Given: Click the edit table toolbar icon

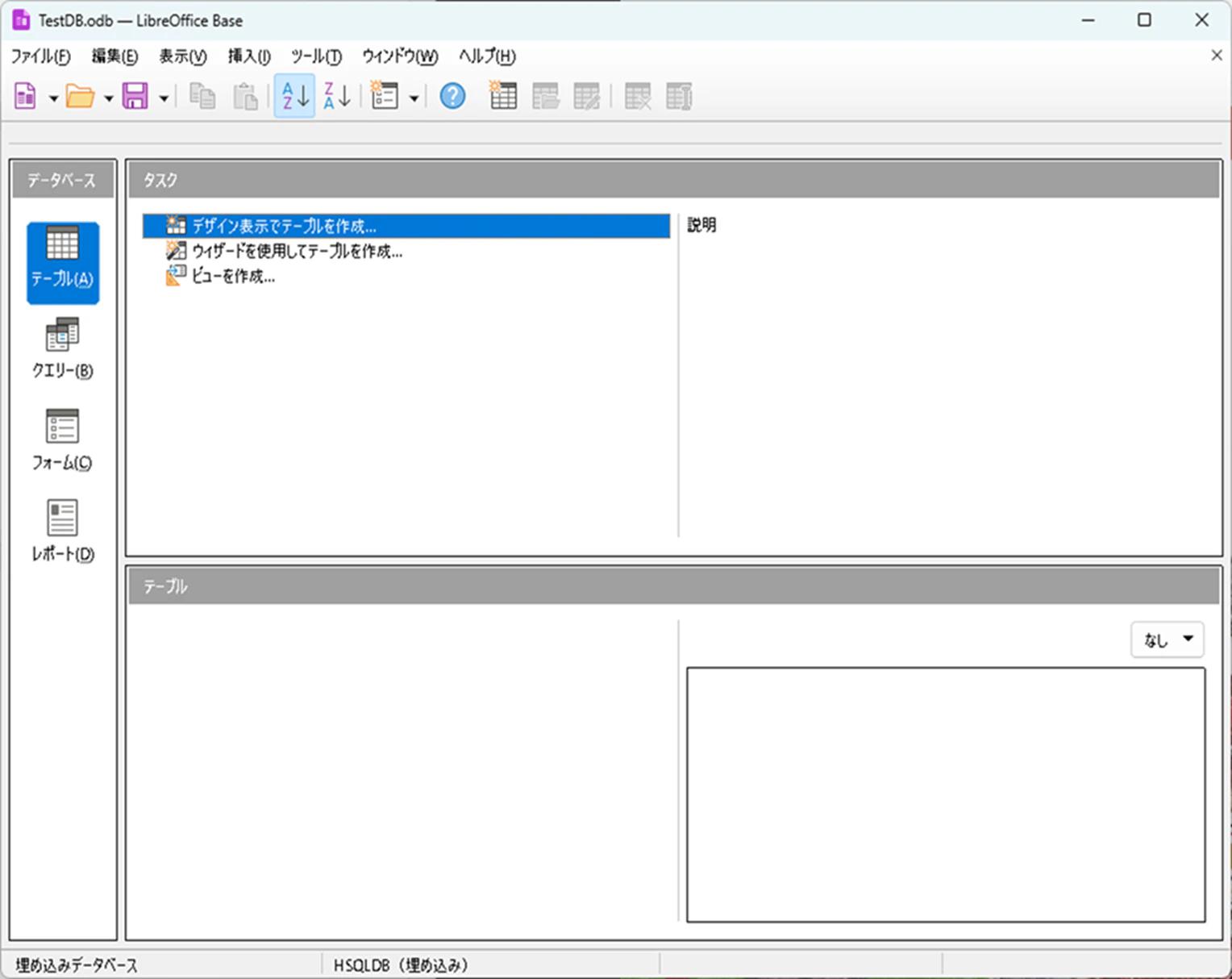Looking at the screenshot, I should click(587, 97).
